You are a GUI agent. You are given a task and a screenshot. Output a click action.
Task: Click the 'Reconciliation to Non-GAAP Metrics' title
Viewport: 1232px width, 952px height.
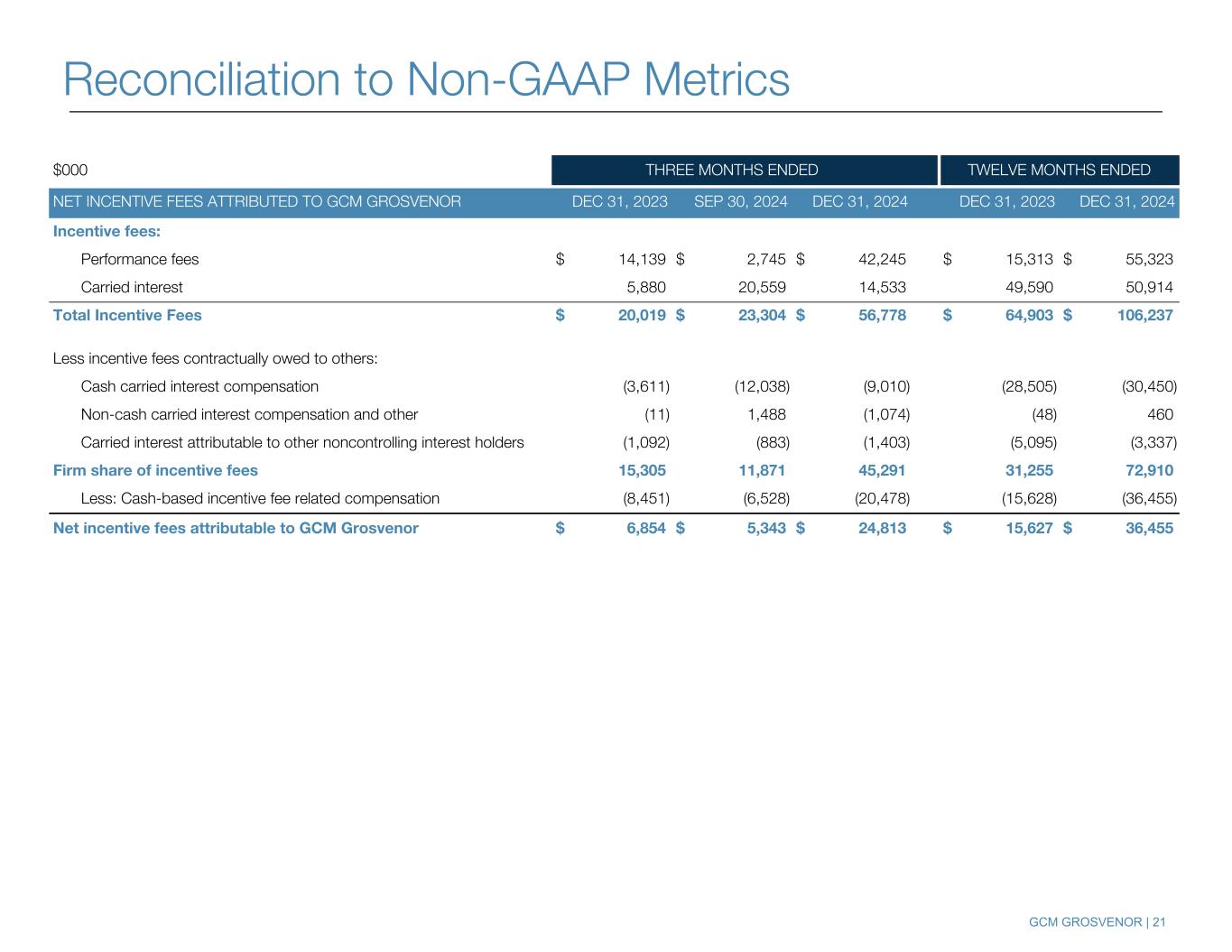426,79
